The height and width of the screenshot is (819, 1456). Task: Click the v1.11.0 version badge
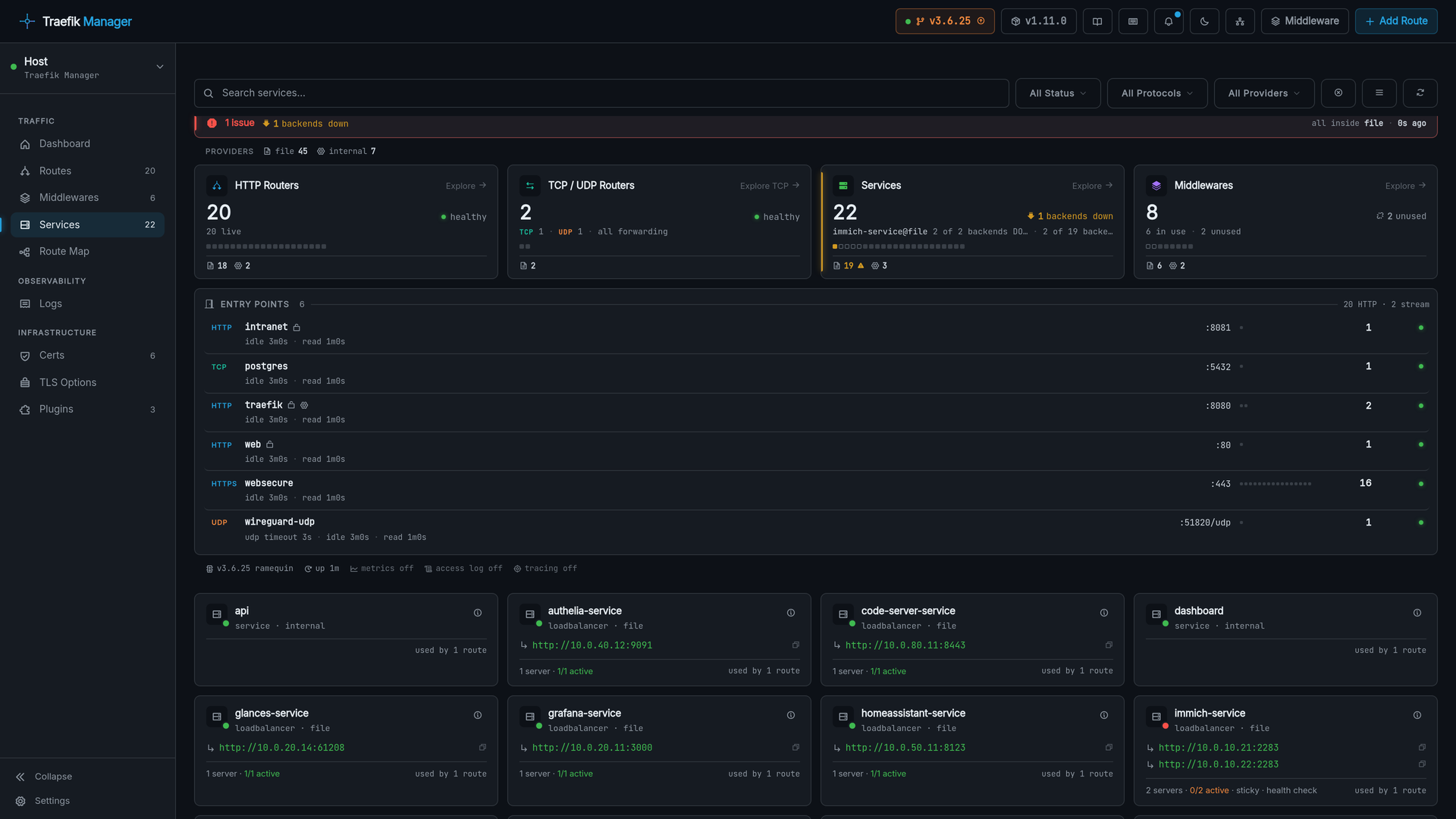point(1039,21)
